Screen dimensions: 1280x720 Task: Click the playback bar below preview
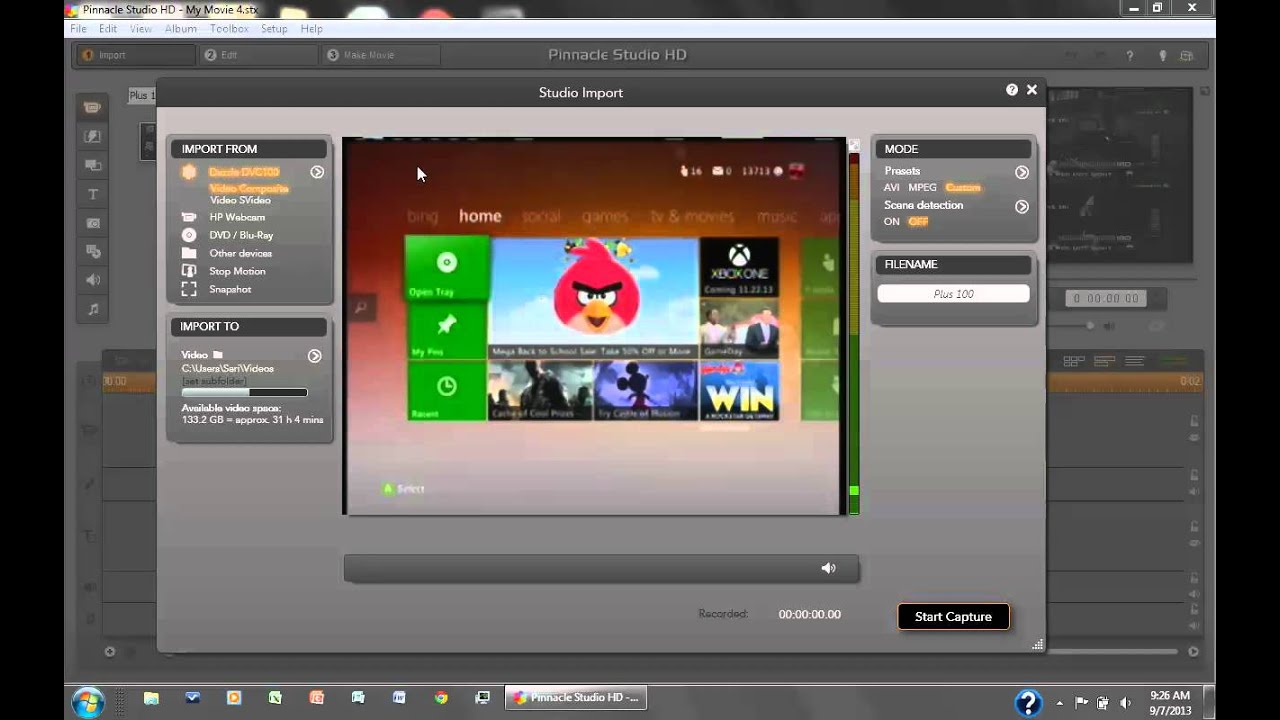point(601,568)
